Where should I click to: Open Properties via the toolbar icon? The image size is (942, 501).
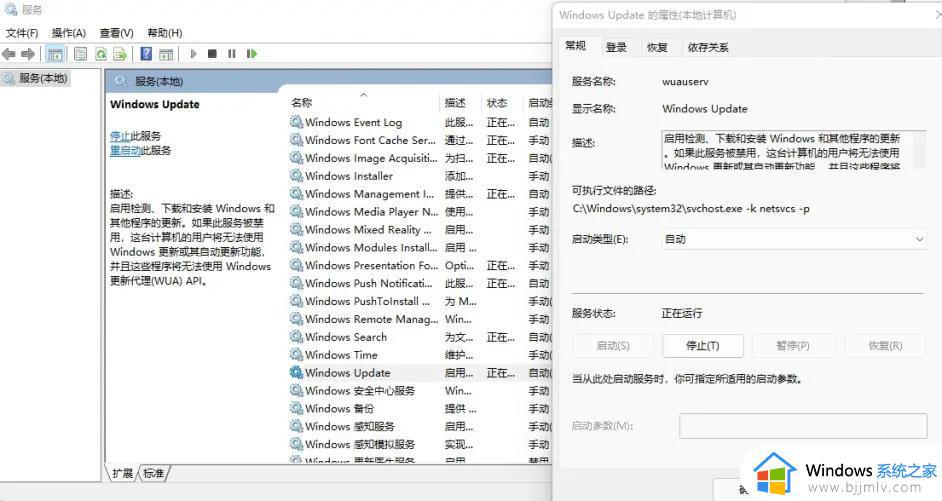pyautogui.click(x=80, y=54)
